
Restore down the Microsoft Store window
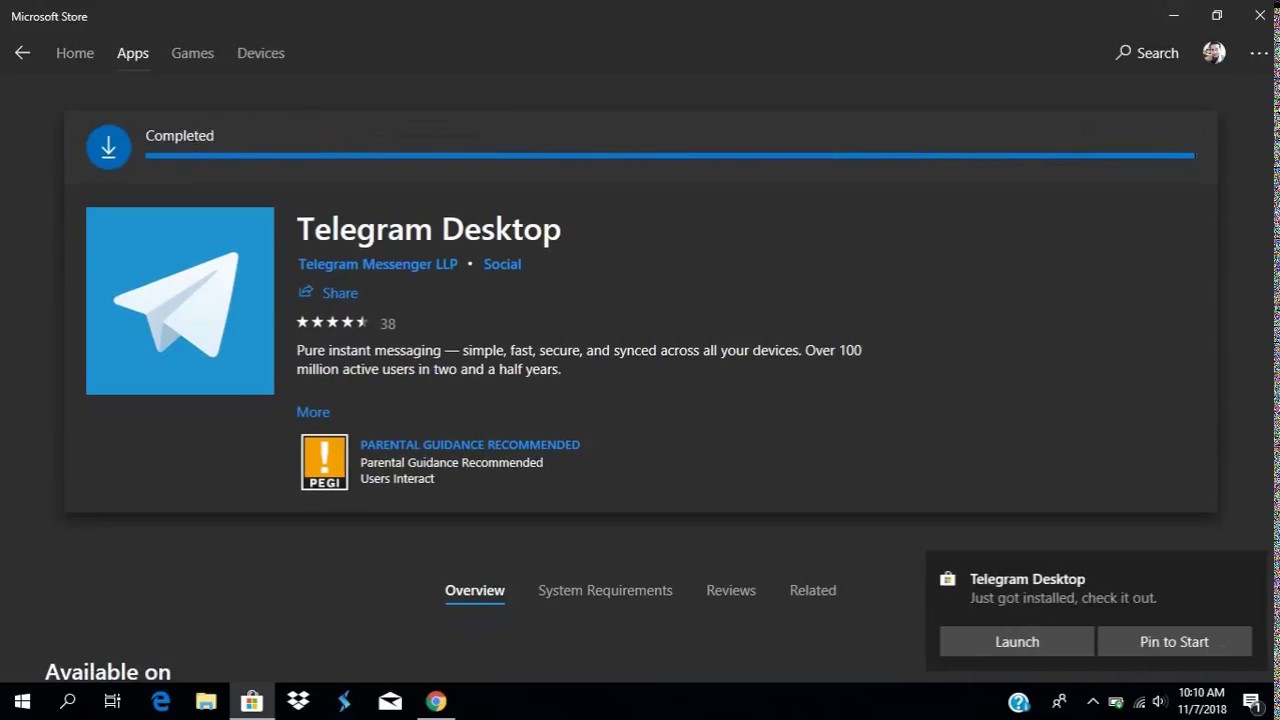(1217, 16)
